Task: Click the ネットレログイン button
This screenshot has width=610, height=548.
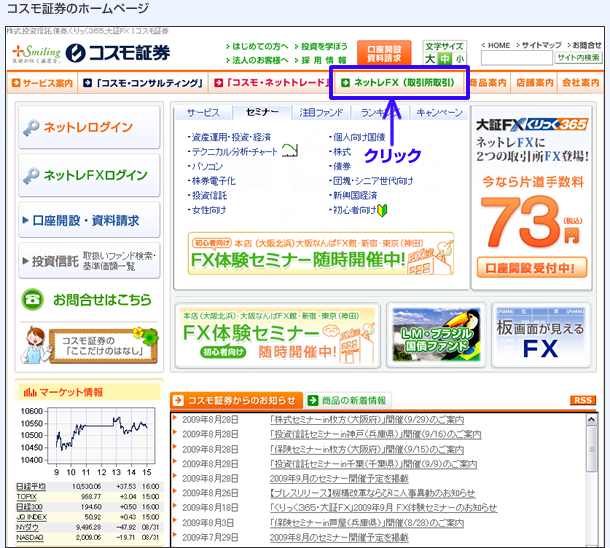Action: click(x=89, y=127)
